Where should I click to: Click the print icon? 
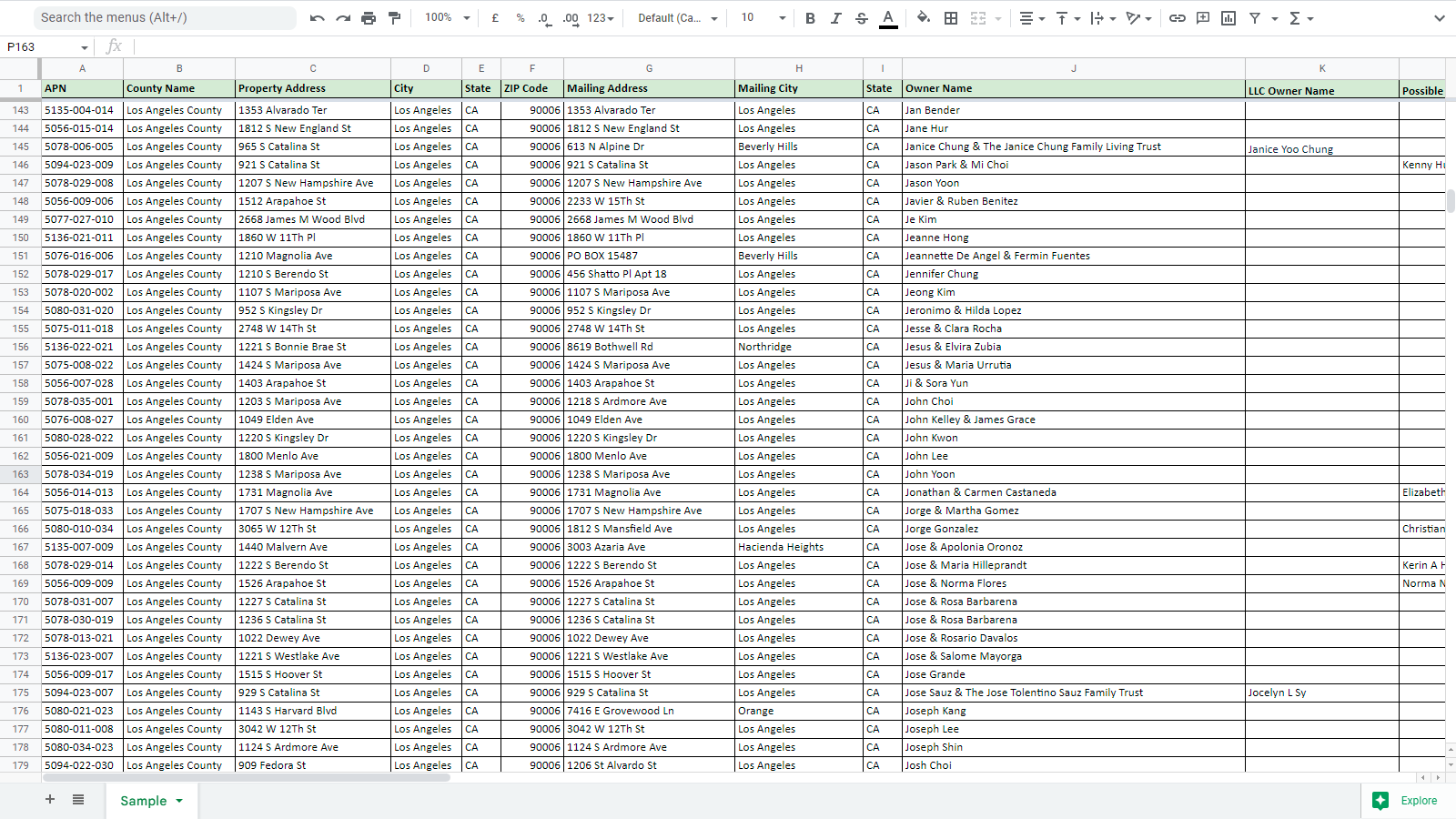pyautogui.click(x=369, y=18)
